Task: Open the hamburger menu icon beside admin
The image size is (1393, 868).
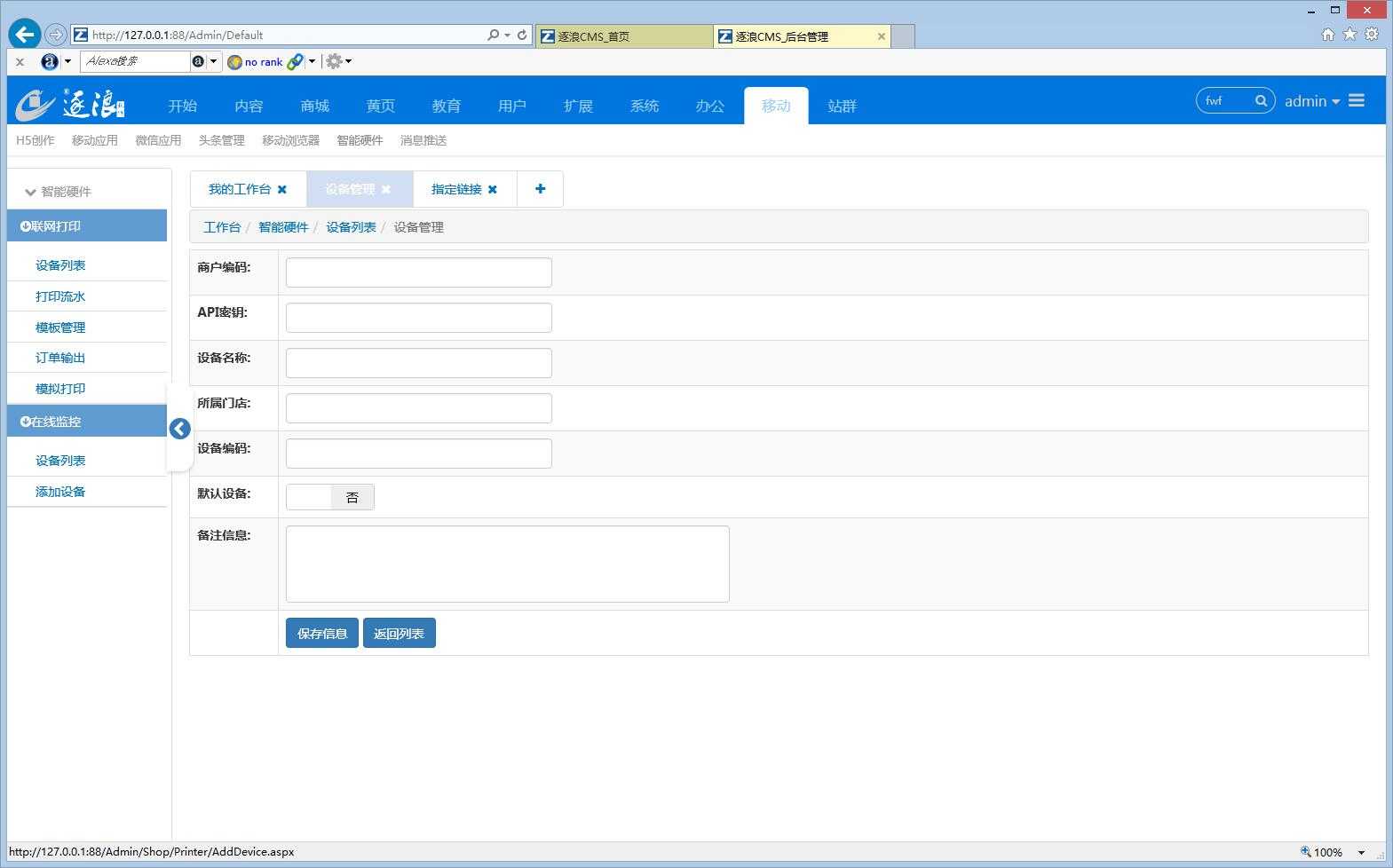Action: (x=1357, y=100)
